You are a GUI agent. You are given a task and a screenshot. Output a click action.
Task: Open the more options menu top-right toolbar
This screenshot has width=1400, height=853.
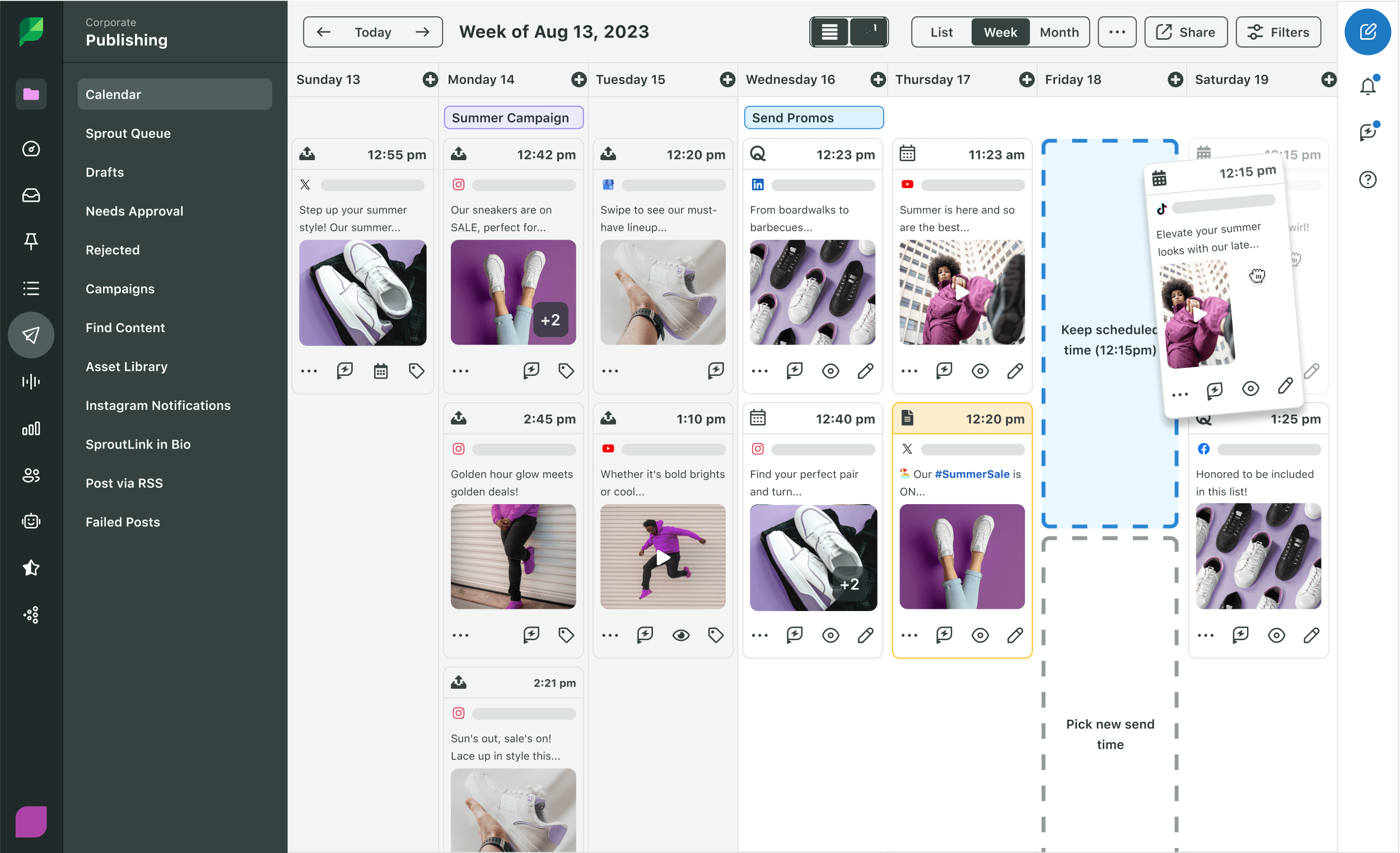point(1117,32)
